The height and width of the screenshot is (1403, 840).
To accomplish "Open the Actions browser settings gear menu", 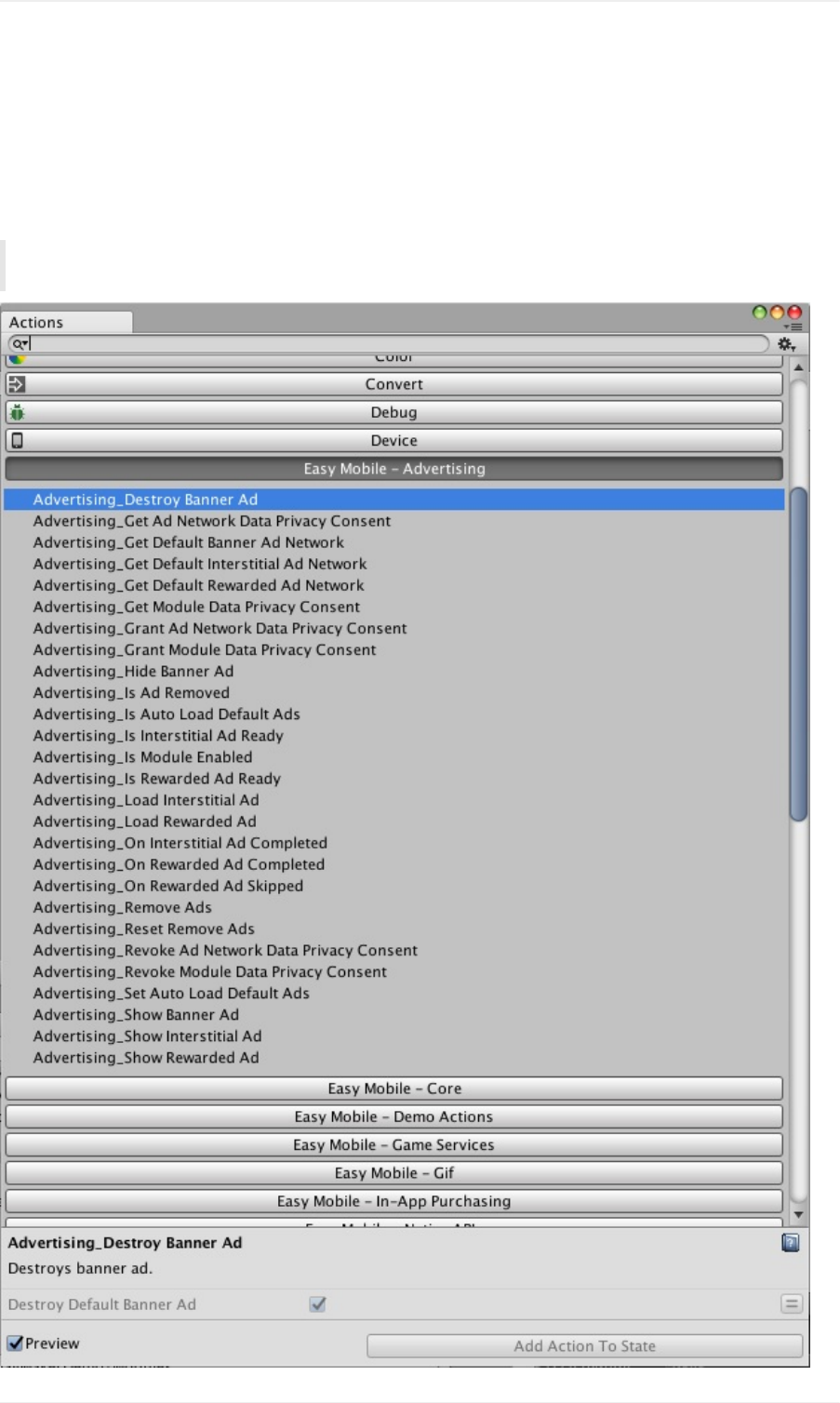I will (787, 344).
